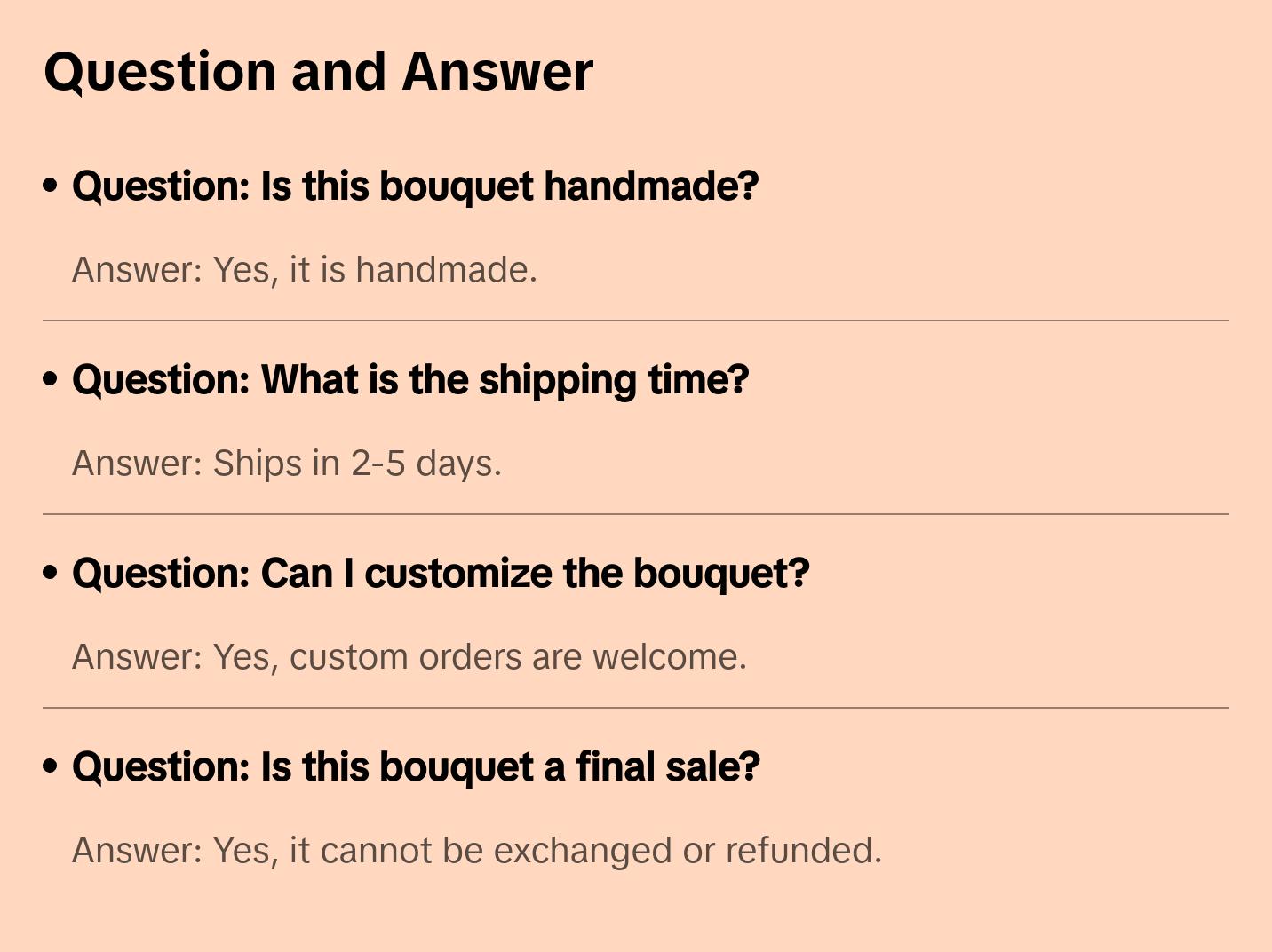This screenshot has width=1272, height=952.
Task: Click the divider line below the custom orders answer
Action: pyautogui.click(x=636, y=708)
